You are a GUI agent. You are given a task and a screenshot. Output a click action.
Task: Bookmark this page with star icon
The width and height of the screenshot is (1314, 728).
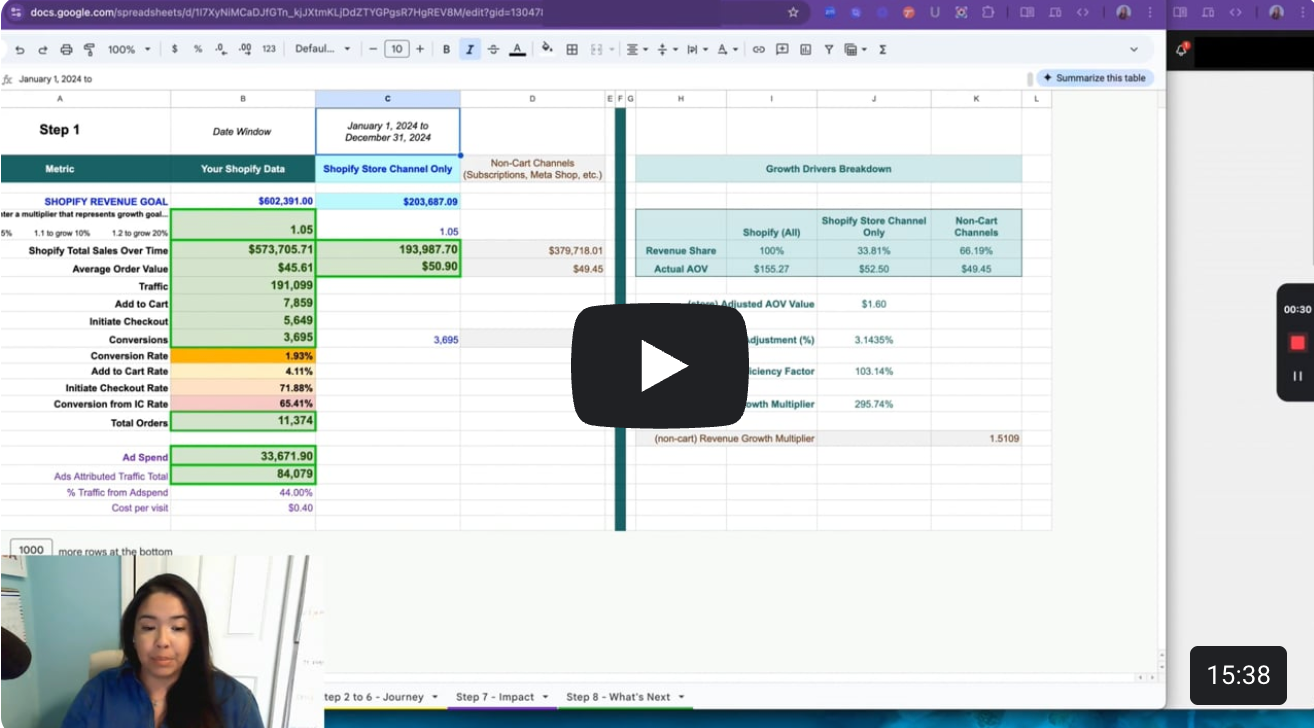coord(793,12)
